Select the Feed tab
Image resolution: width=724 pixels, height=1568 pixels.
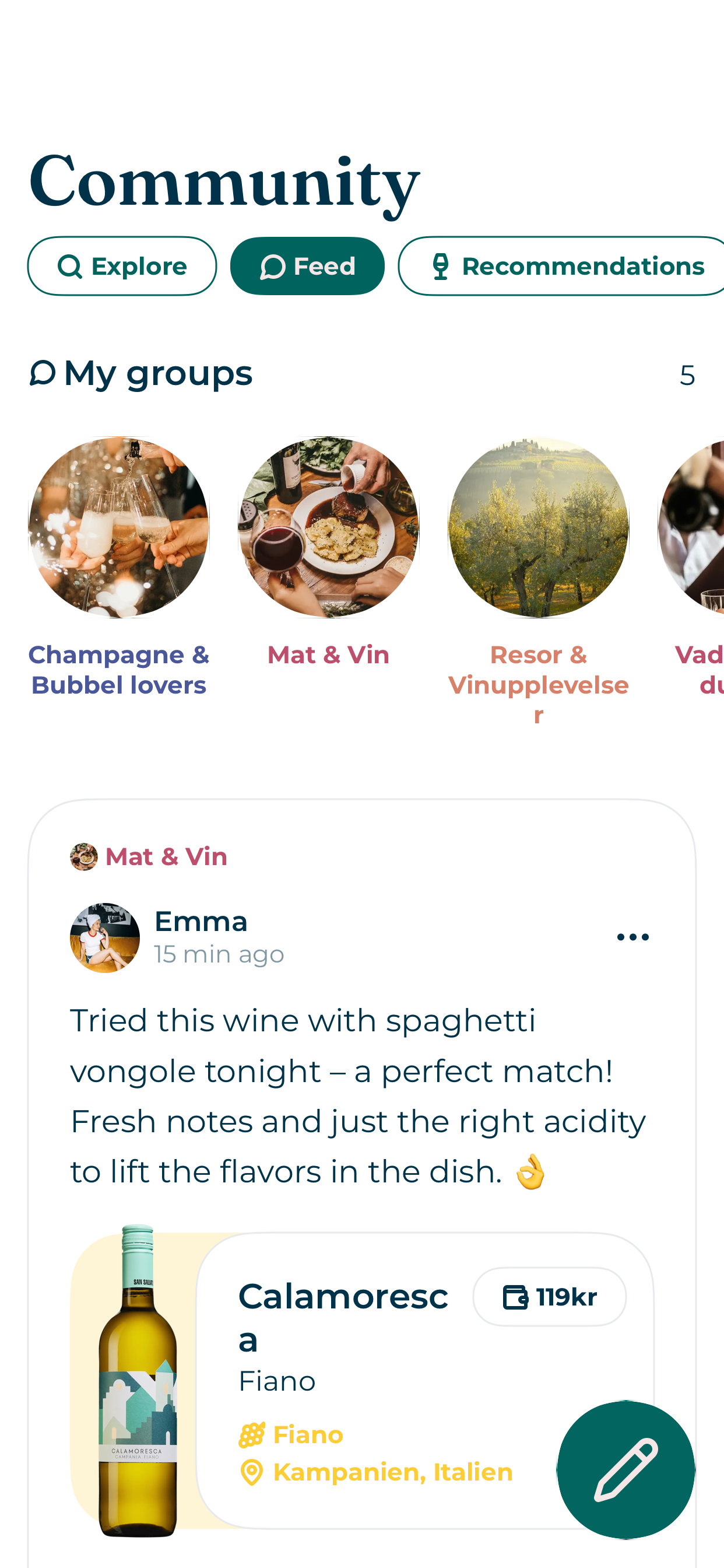click(307, 266)
